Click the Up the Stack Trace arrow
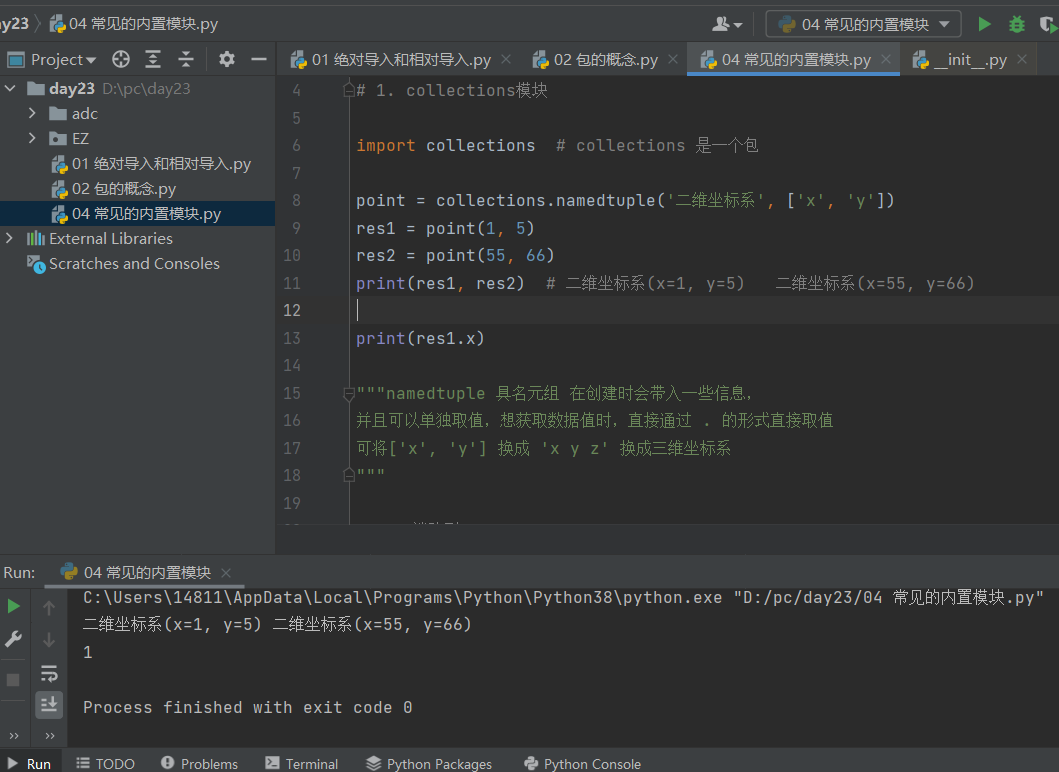 [x=49, y=608]
